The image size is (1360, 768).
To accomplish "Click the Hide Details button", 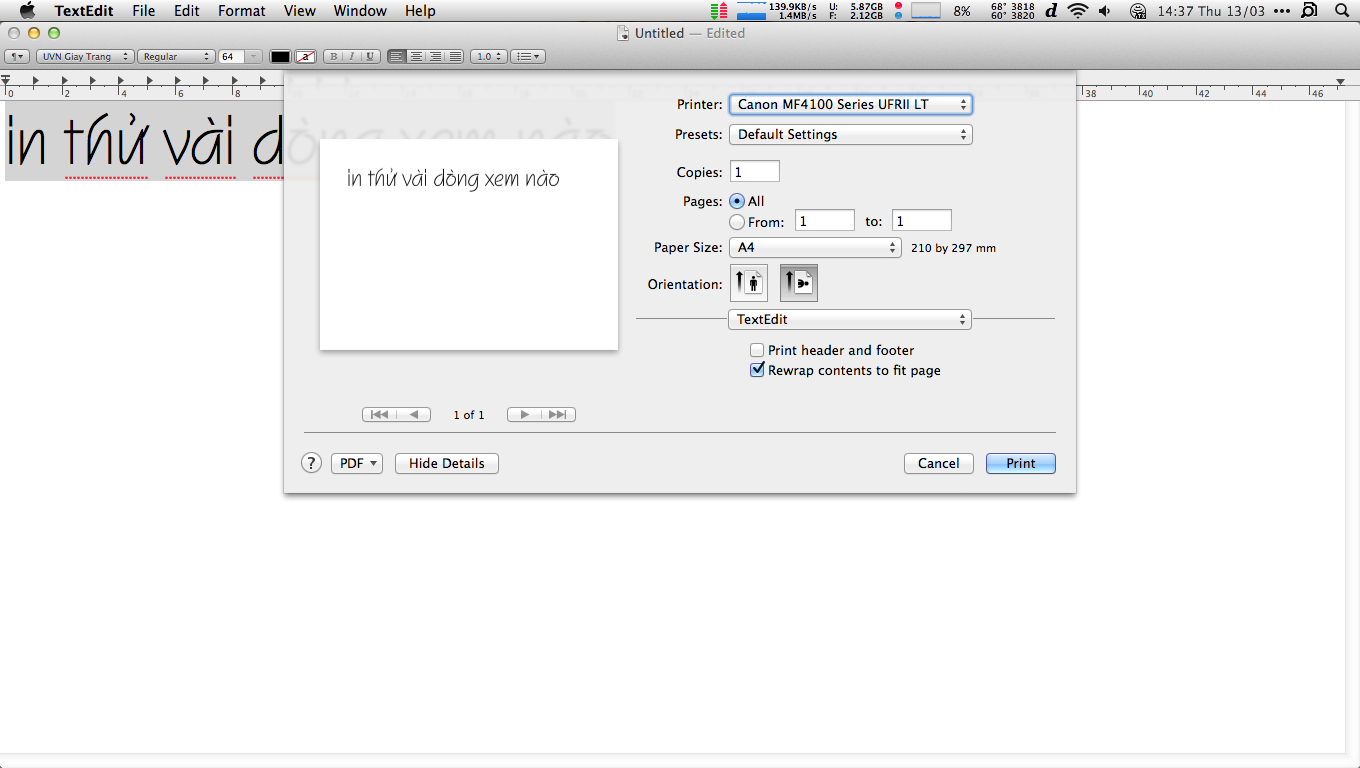I will [447, 463].
